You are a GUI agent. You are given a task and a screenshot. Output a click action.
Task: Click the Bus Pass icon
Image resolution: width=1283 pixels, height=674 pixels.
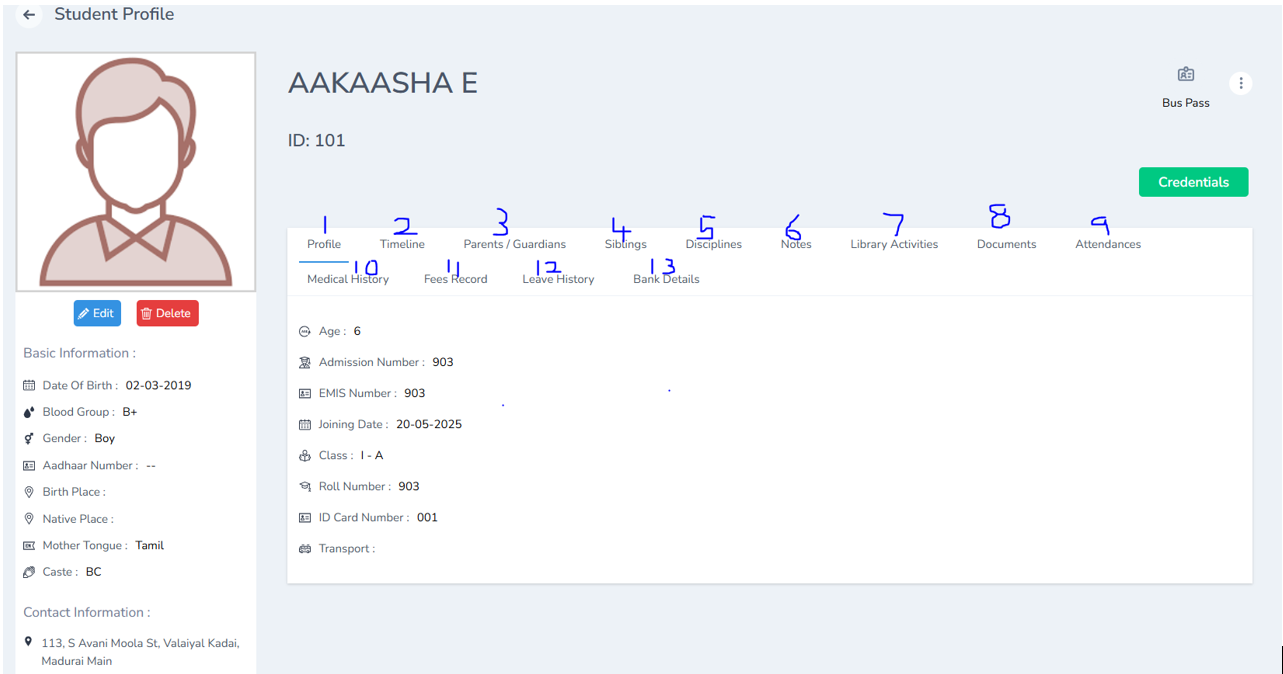pos(1185,73)
